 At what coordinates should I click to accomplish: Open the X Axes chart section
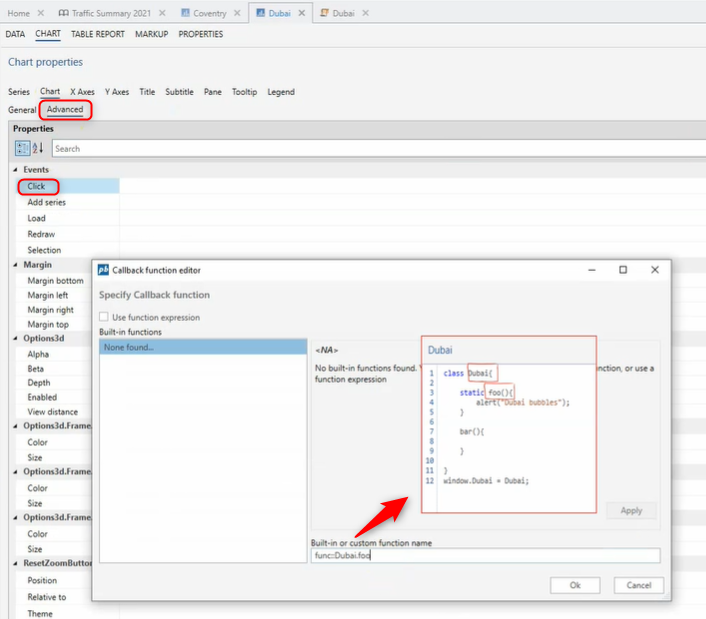pyautogui.click(x=82, y=92)
